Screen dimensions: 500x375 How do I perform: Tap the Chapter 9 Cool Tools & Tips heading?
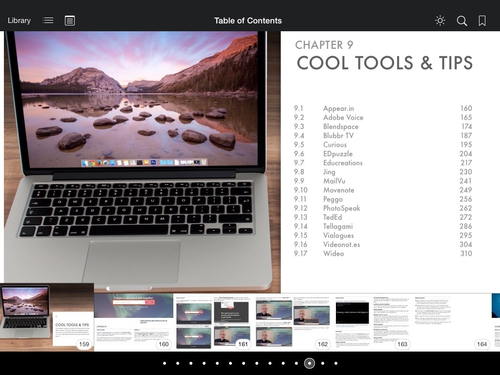click(x=384, y=56)
